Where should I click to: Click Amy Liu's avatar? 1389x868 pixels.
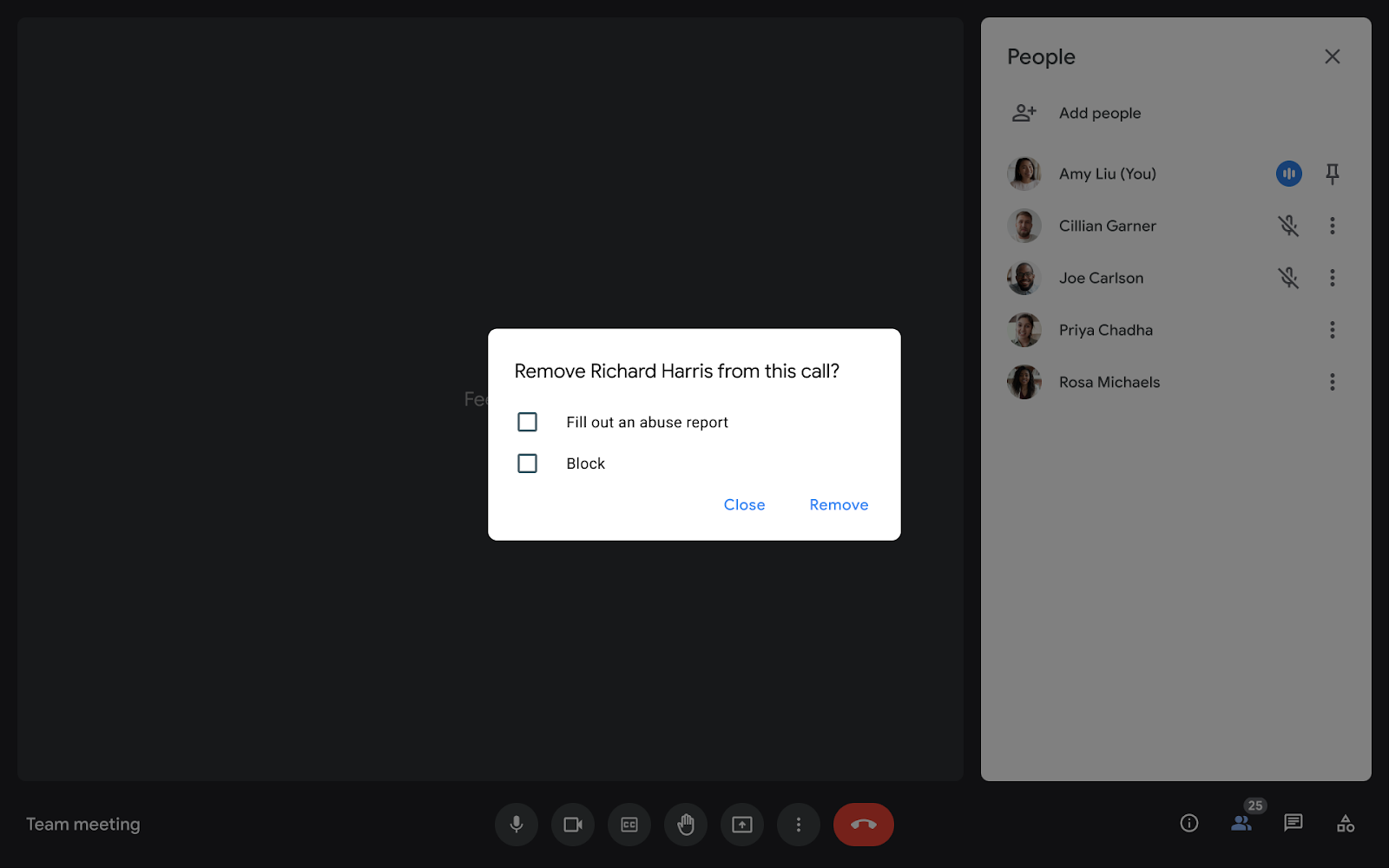click(x=1024, y=174)
